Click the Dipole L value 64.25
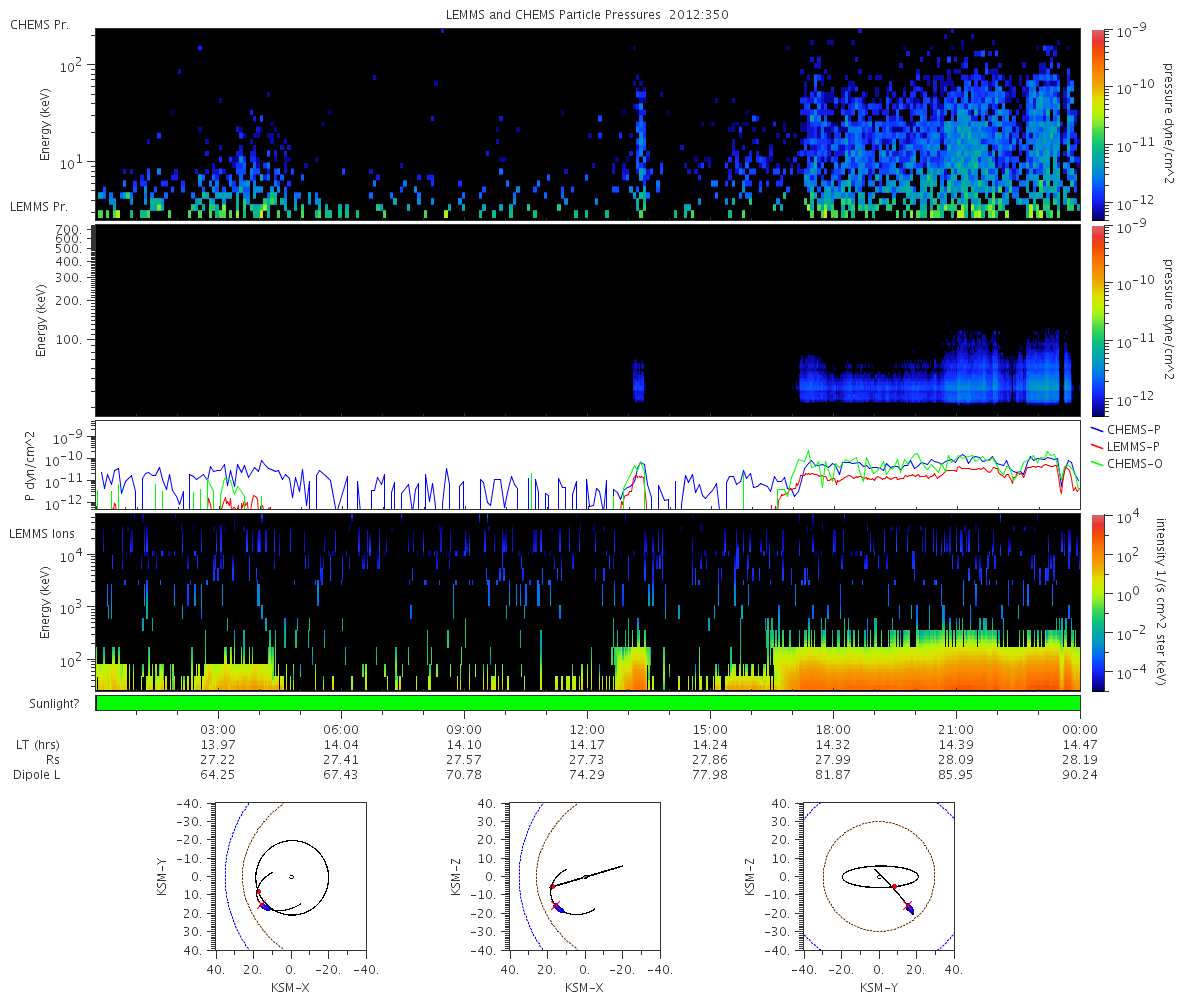This screenshot has height=1000, width=1200. pyautogui.click(x=218, y=775)
